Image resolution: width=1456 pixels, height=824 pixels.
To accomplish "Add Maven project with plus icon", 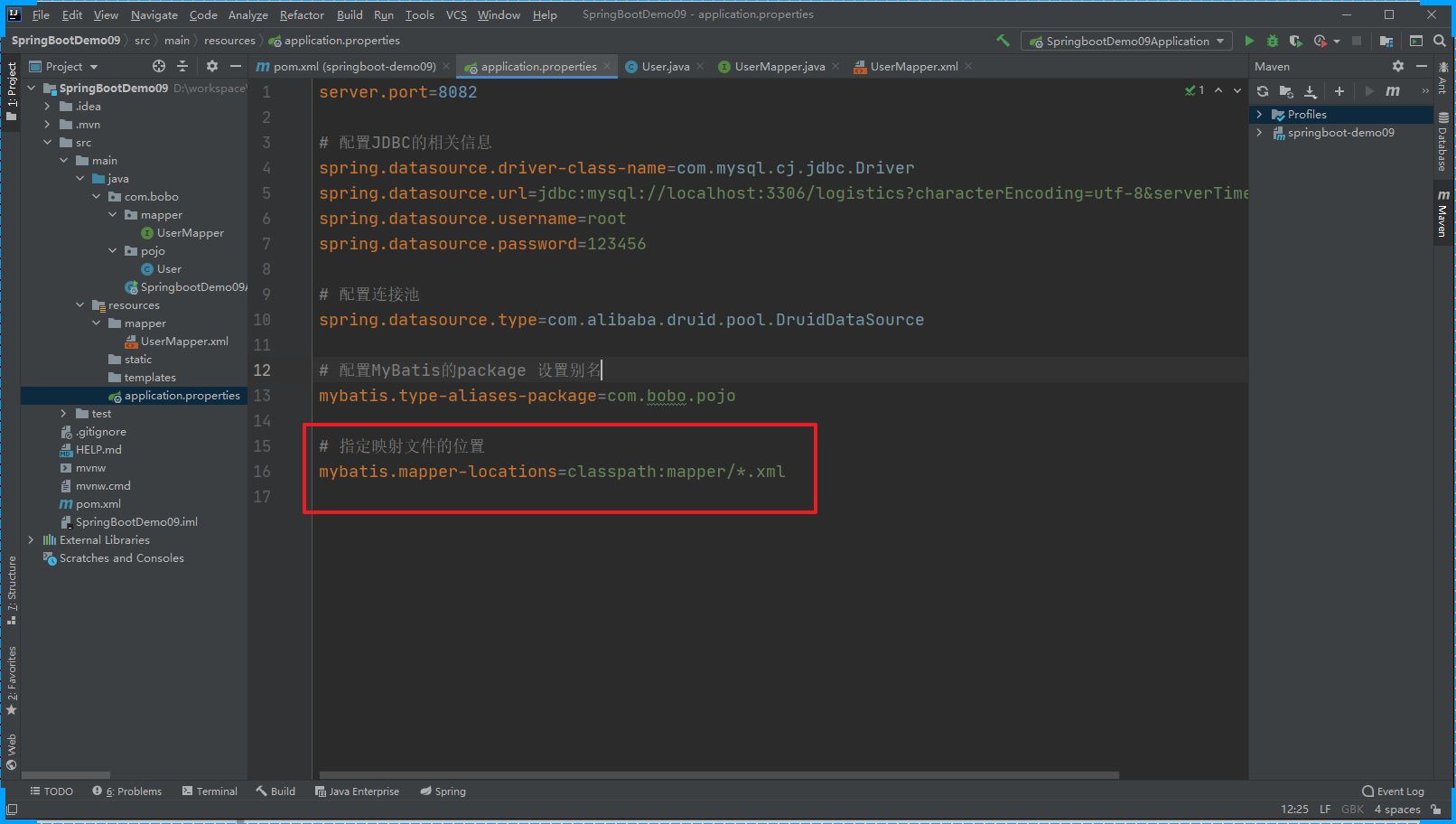I will click(x=1339, y=91).
